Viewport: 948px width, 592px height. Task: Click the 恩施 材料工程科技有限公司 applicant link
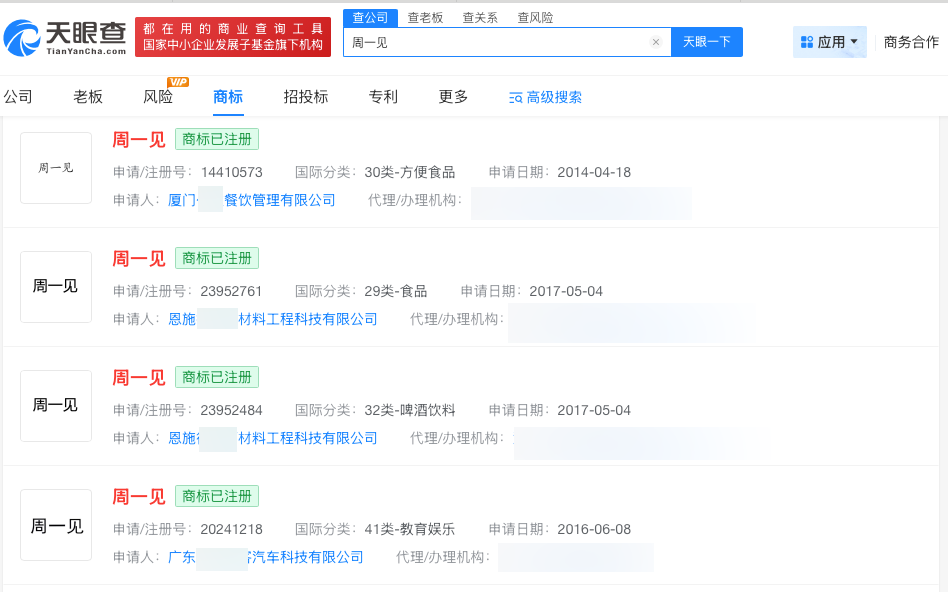click(x=274, y=319)
